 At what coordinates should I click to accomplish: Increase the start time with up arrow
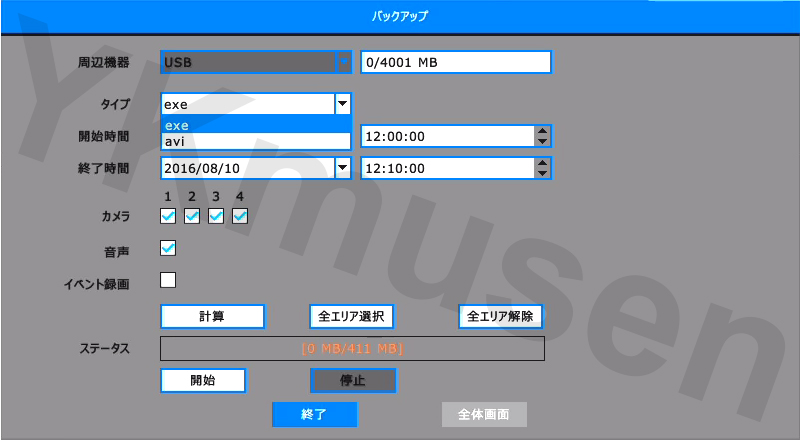(542, 131)
